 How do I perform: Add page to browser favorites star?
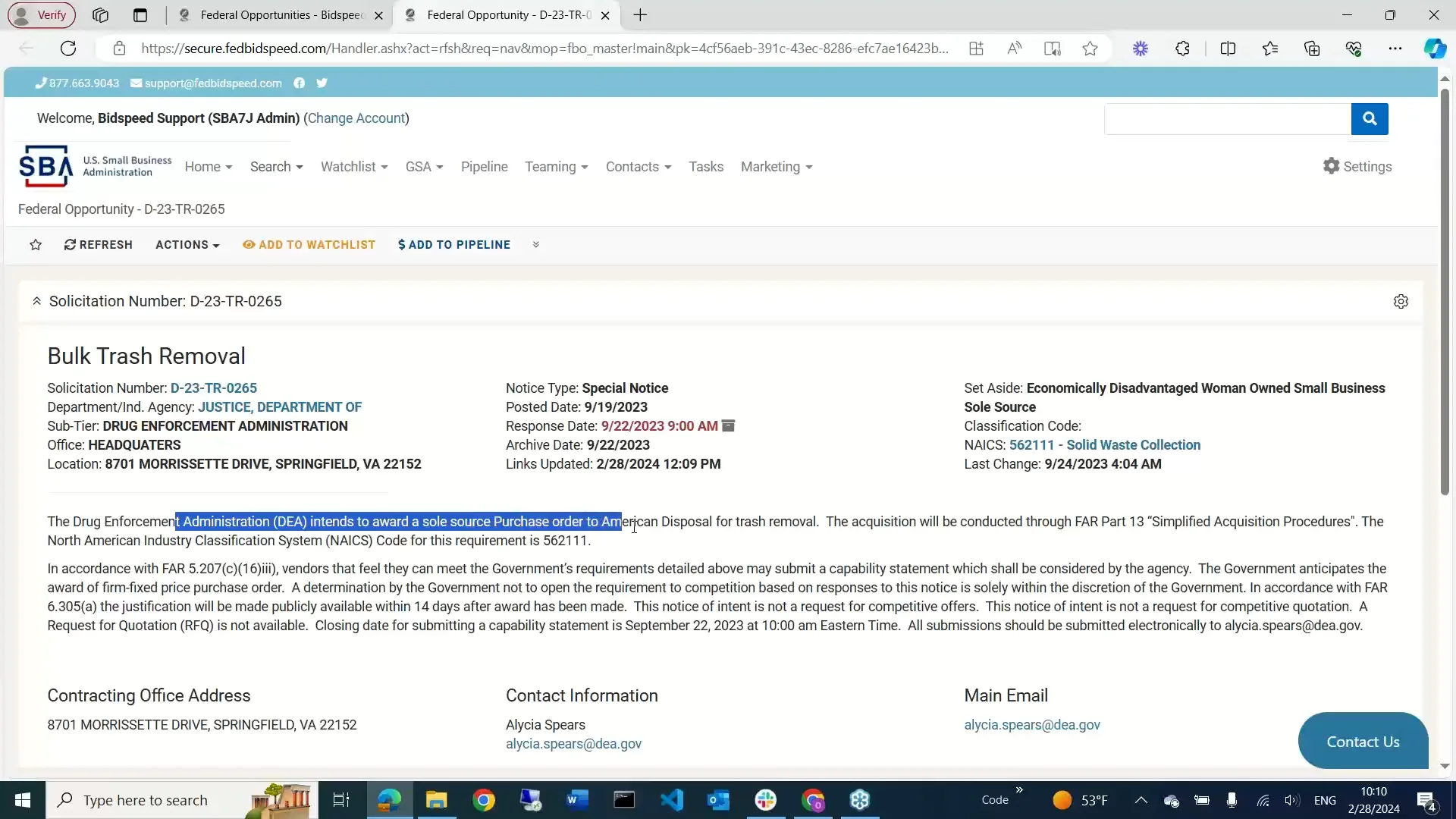[1090, 48]
